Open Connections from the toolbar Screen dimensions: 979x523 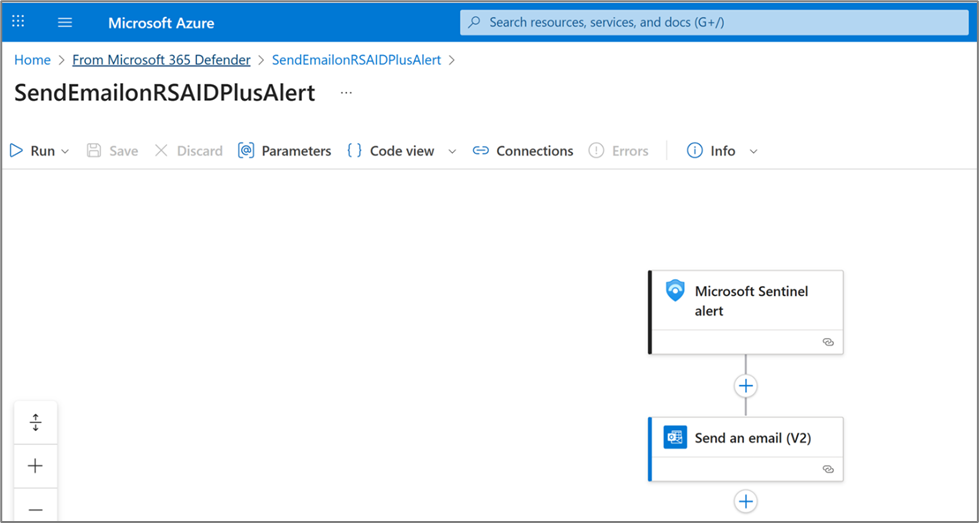point(523,151)
